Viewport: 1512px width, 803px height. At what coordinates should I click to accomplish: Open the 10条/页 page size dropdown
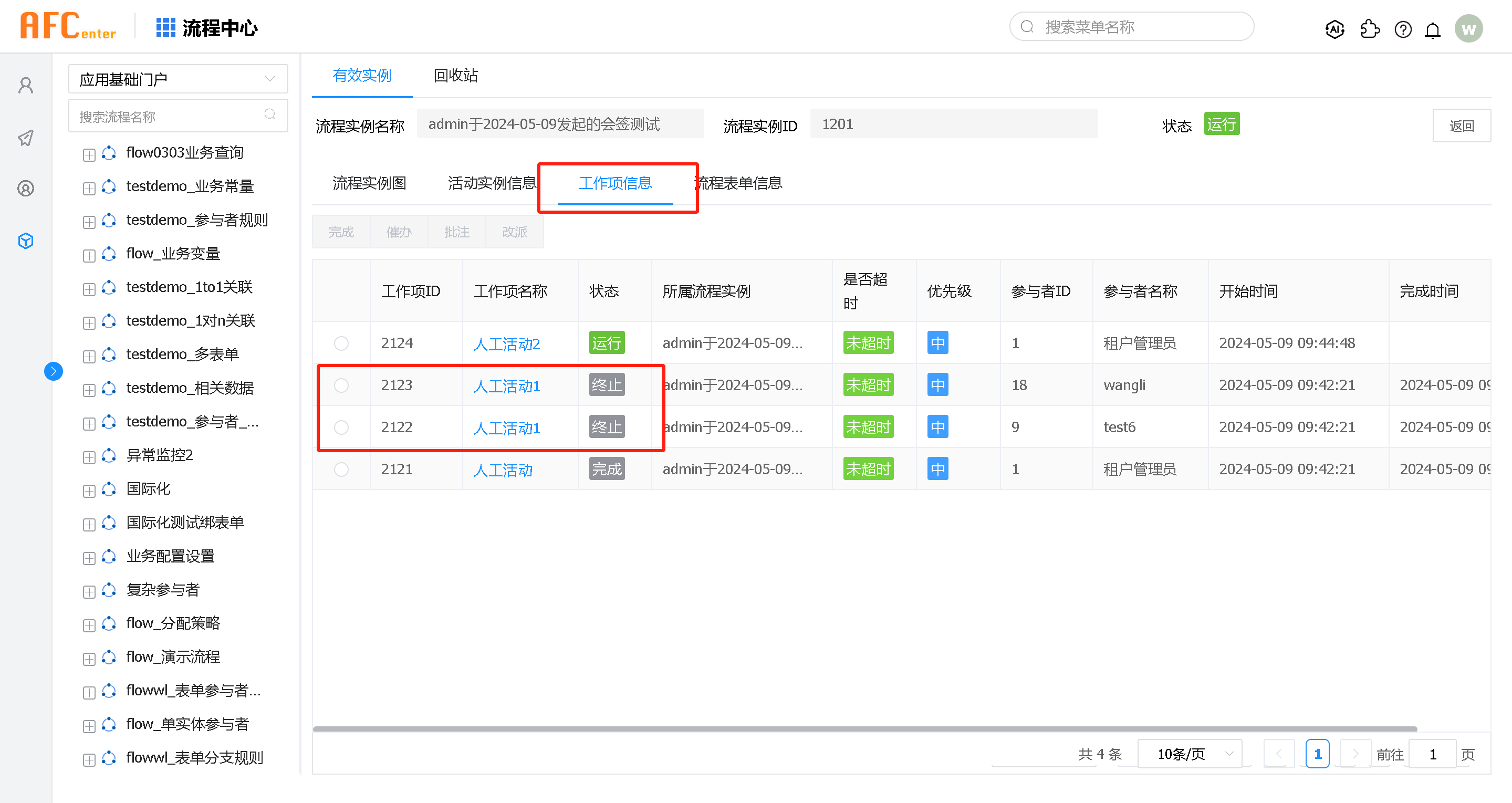click(x=1189, y=754)
